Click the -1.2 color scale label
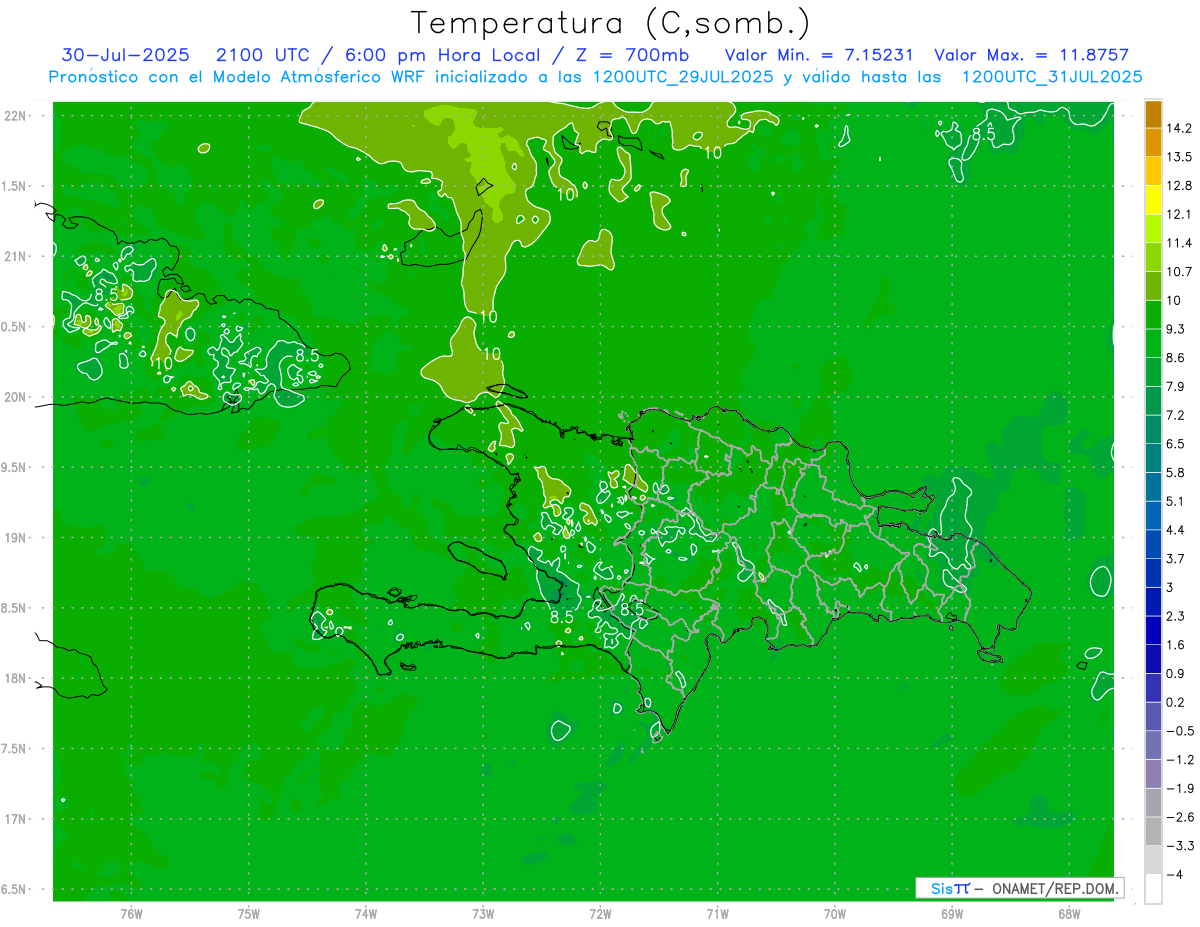The height and width of the screenshot is (927, 1200). 1180,760
